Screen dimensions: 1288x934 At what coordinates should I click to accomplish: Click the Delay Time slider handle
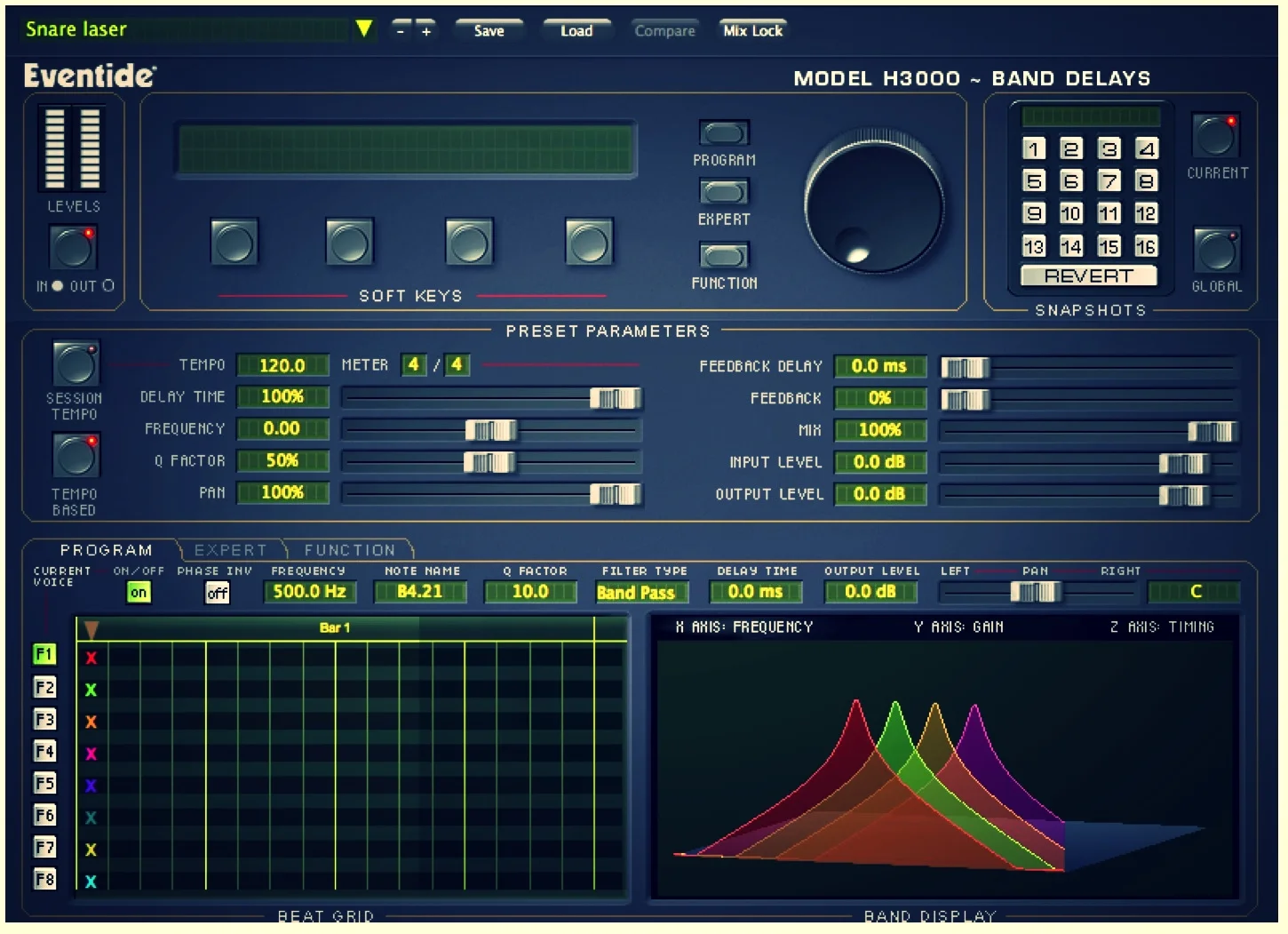(x=615, y=398)
